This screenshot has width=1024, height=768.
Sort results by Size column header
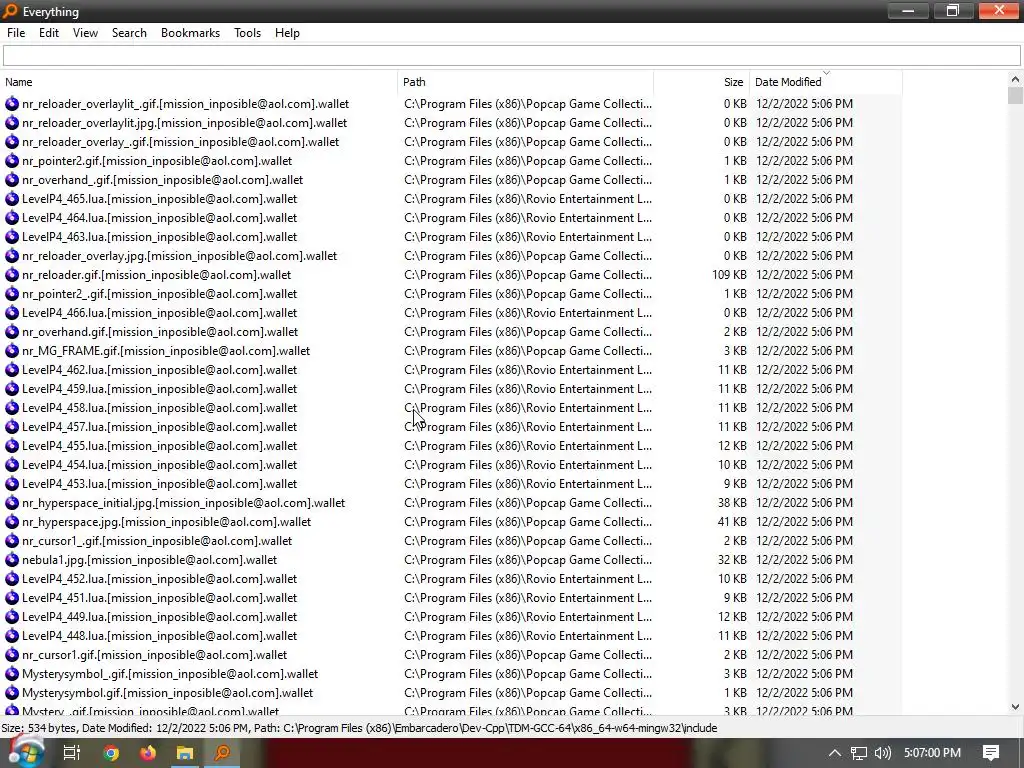point(701,82)
